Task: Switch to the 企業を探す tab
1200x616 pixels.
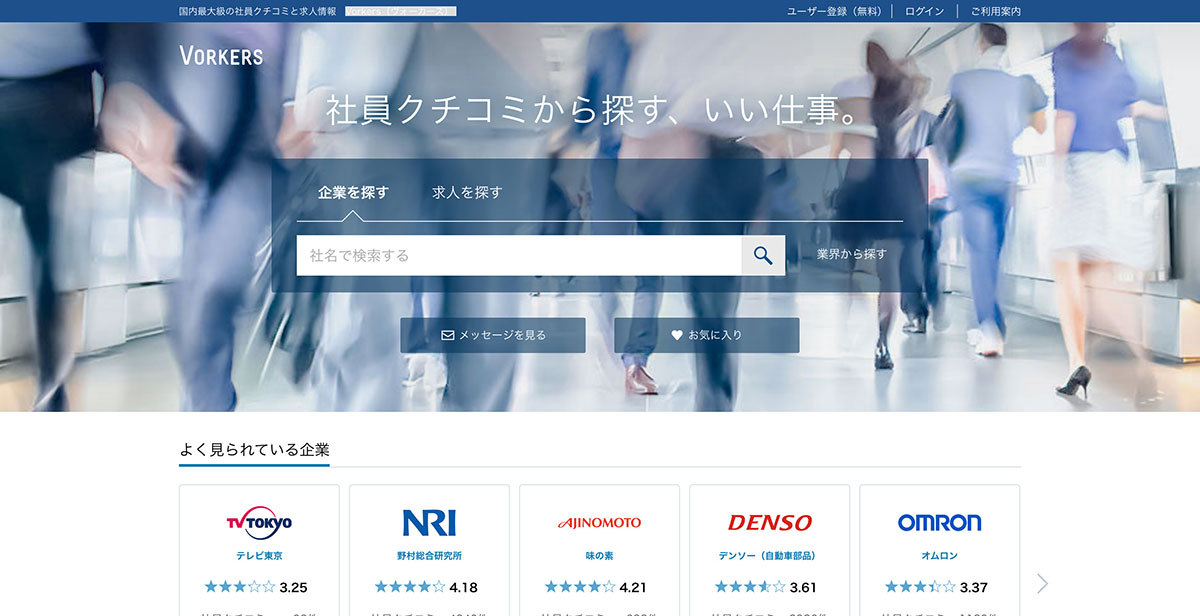Action: click(x=353, y=192)
